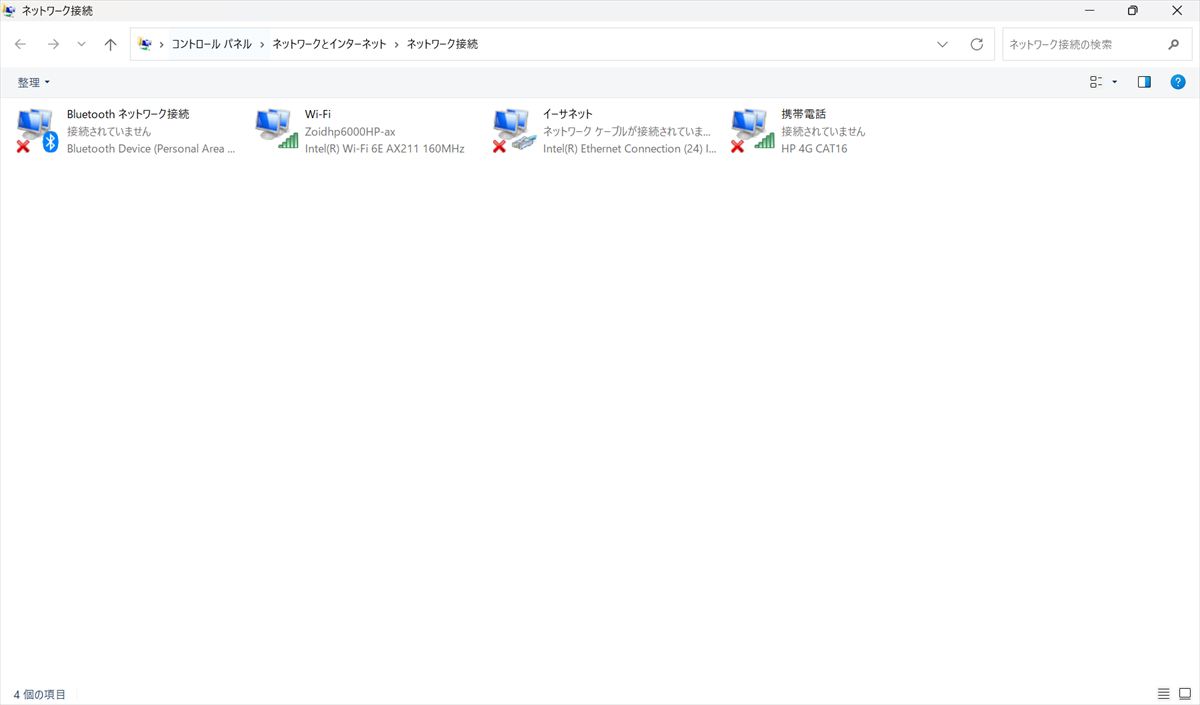This screenshot has height=705, width=1200.
Task: Go up one folder level
Action: [x=111, y=44]
